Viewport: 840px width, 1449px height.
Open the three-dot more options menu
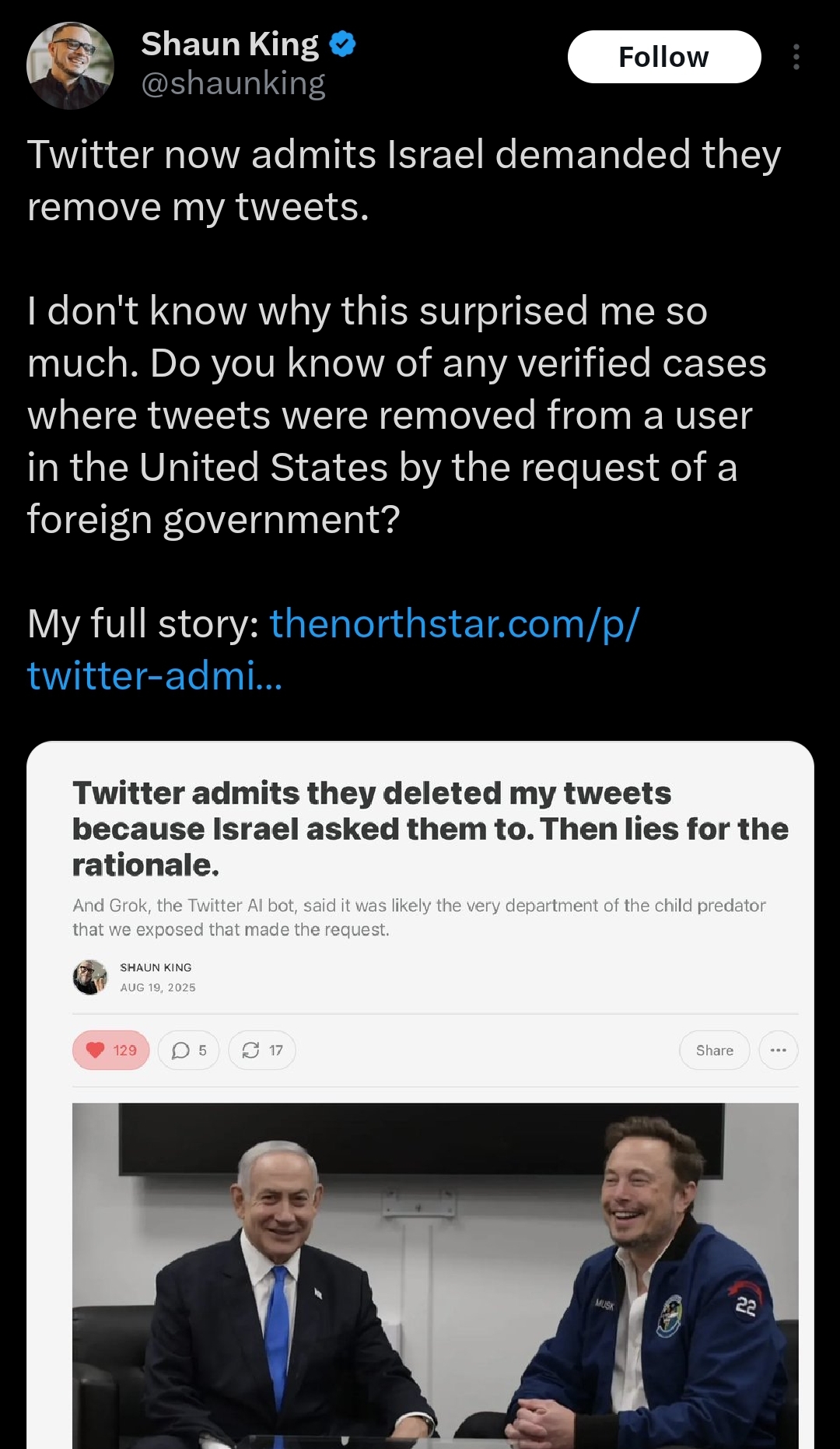(796, 57)
